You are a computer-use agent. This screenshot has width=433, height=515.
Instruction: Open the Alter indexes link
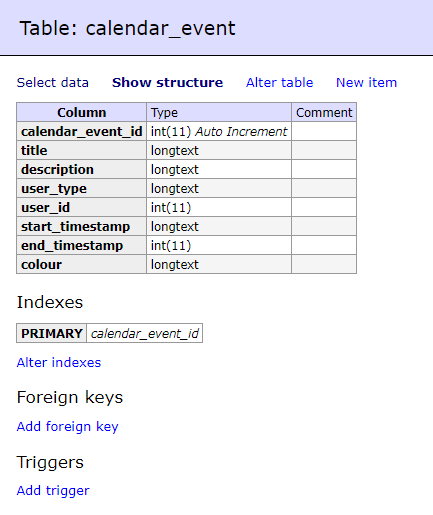point(59,363)
